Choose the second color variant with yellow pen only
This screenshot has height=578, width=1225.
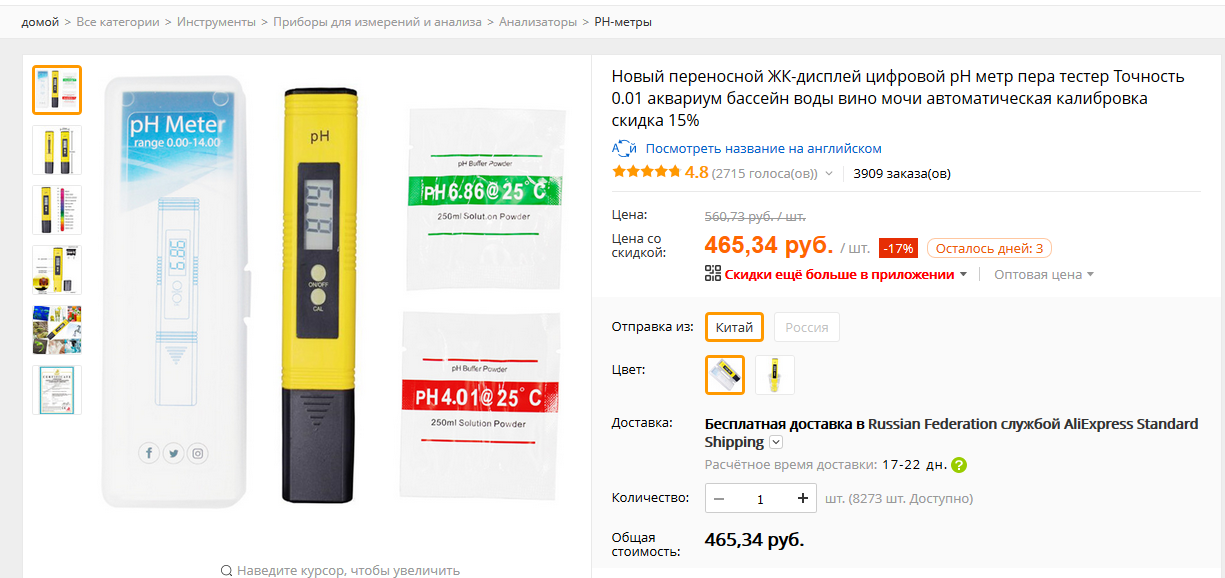click(x=775, y=375)
